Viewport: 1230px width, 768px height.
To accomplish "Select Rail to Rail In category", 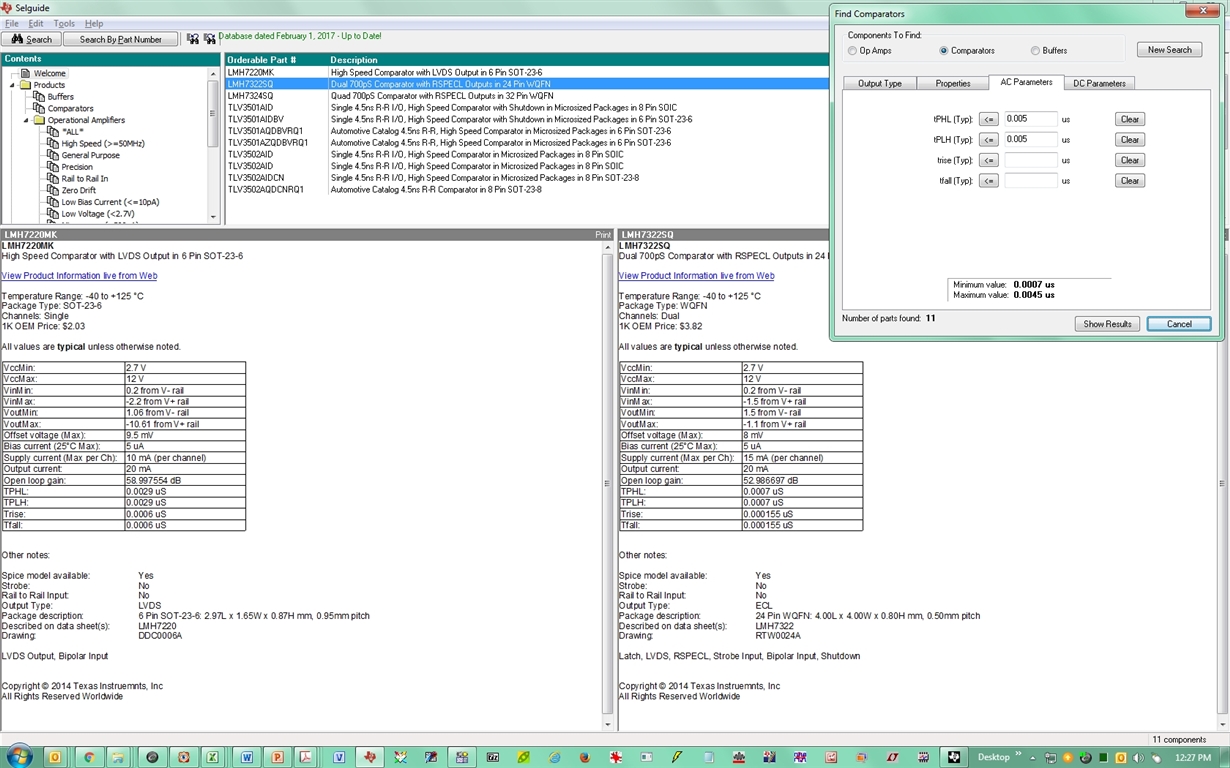I will pyautogui.click(x=85, y=179).
